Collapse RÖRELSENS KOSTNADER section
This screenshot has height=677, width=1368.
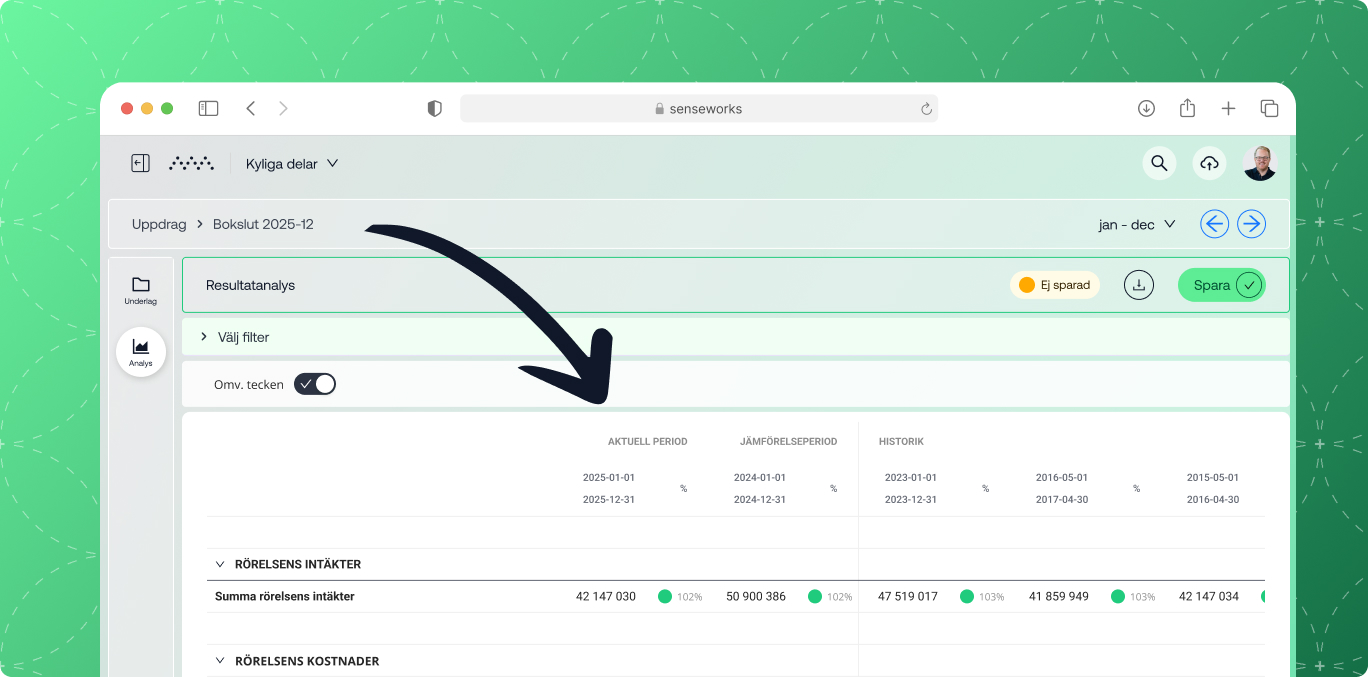click(x=220, y=661)
